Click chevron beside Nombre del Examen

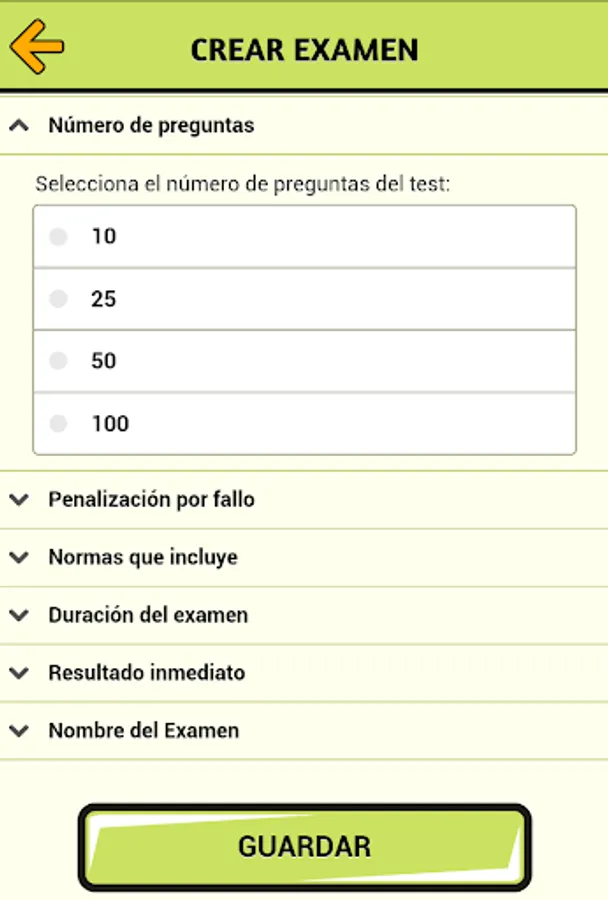pyautogui.click(x=18, y=731)
